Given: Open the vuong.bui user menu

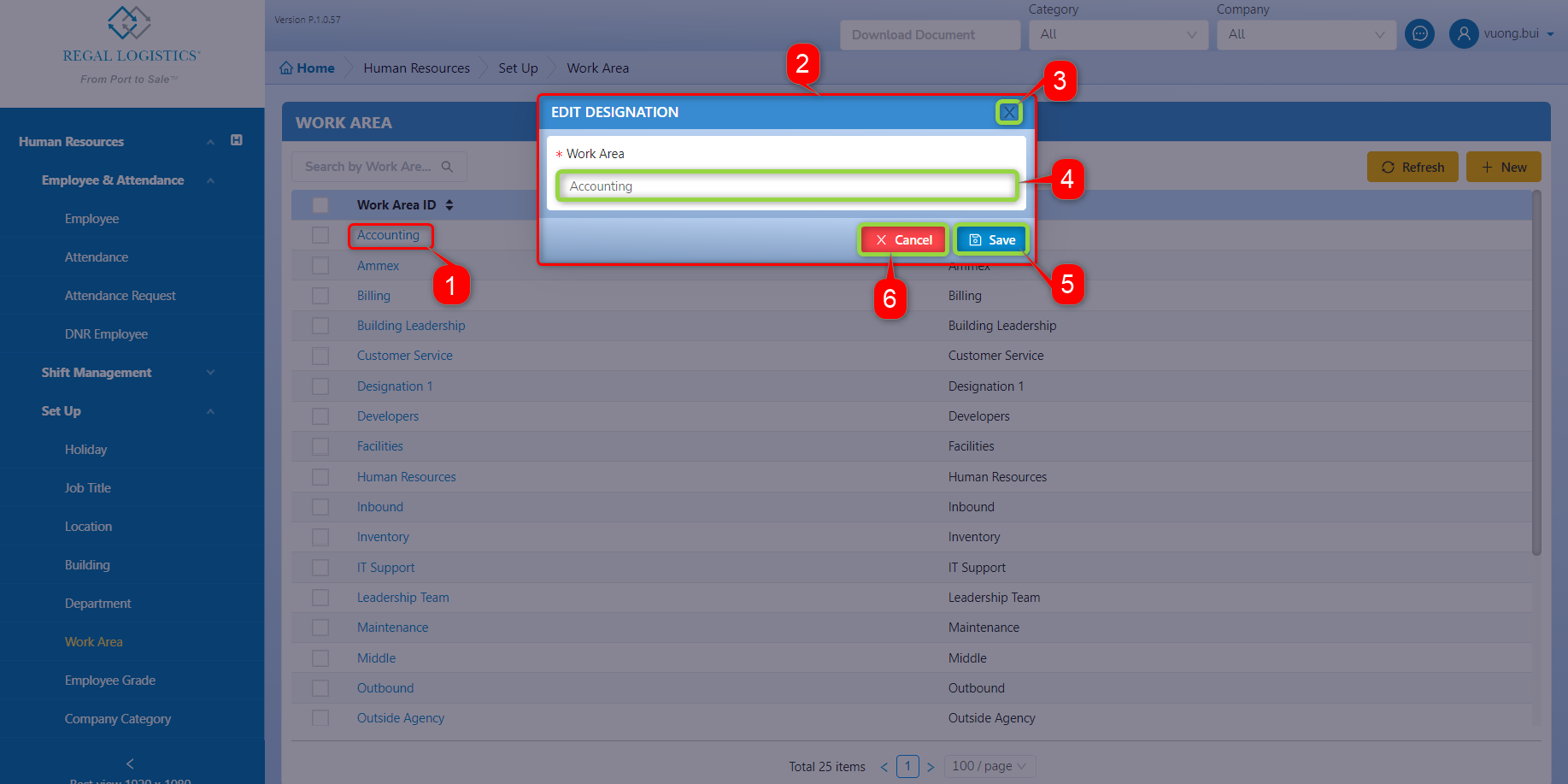Looking at the screenshot, I should tap(1518, 34).
